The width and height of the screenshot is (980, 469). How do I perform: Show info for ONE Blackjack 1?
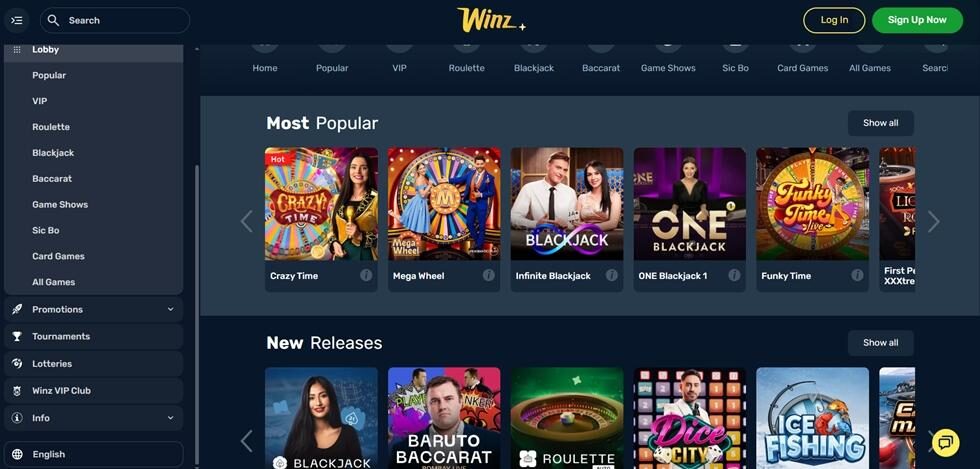coord(734,275)
